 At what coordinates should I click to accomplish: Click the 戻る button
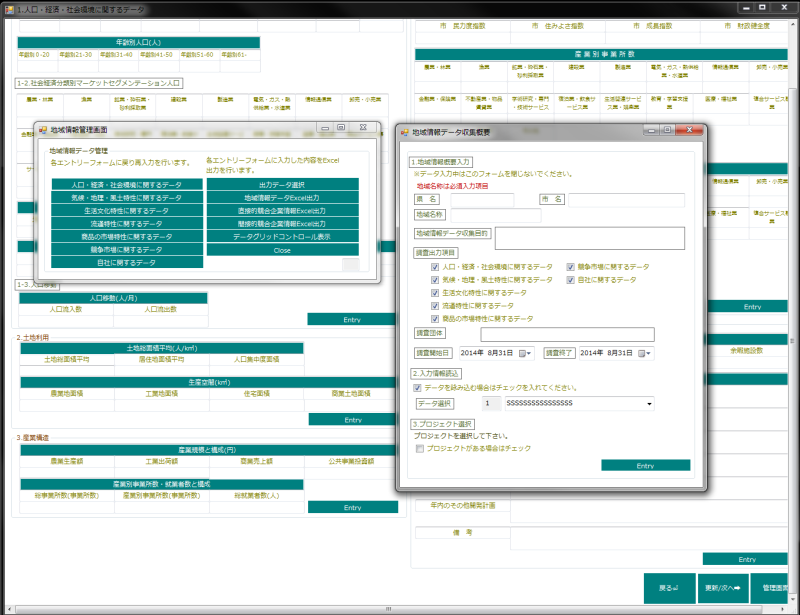(x=669, y=588)
